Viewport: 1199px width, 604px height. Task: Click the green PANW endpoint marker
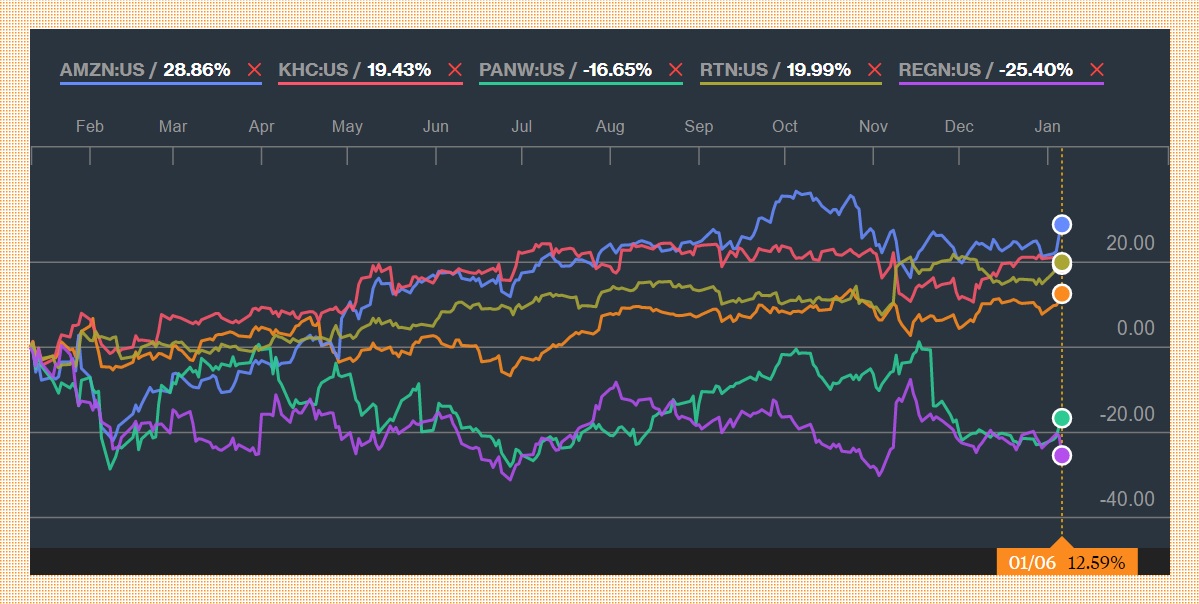1062,417
